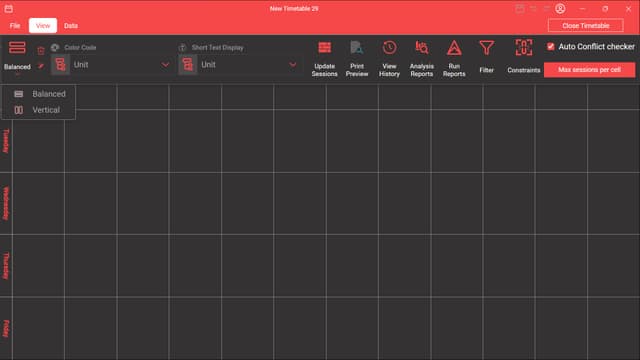
Task: Expand the Color Code Unit dropdown
Action: tap(165, 64)
